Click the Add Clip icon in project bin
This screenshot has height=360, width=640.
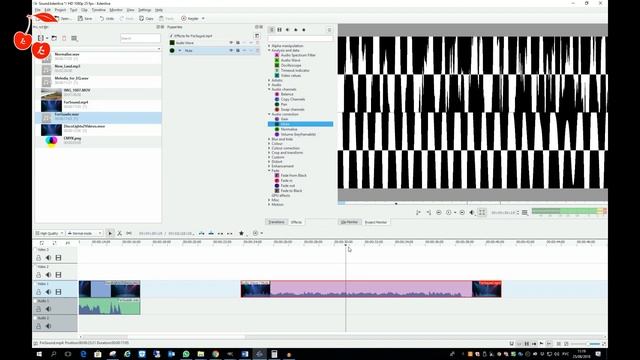point(41,38)
